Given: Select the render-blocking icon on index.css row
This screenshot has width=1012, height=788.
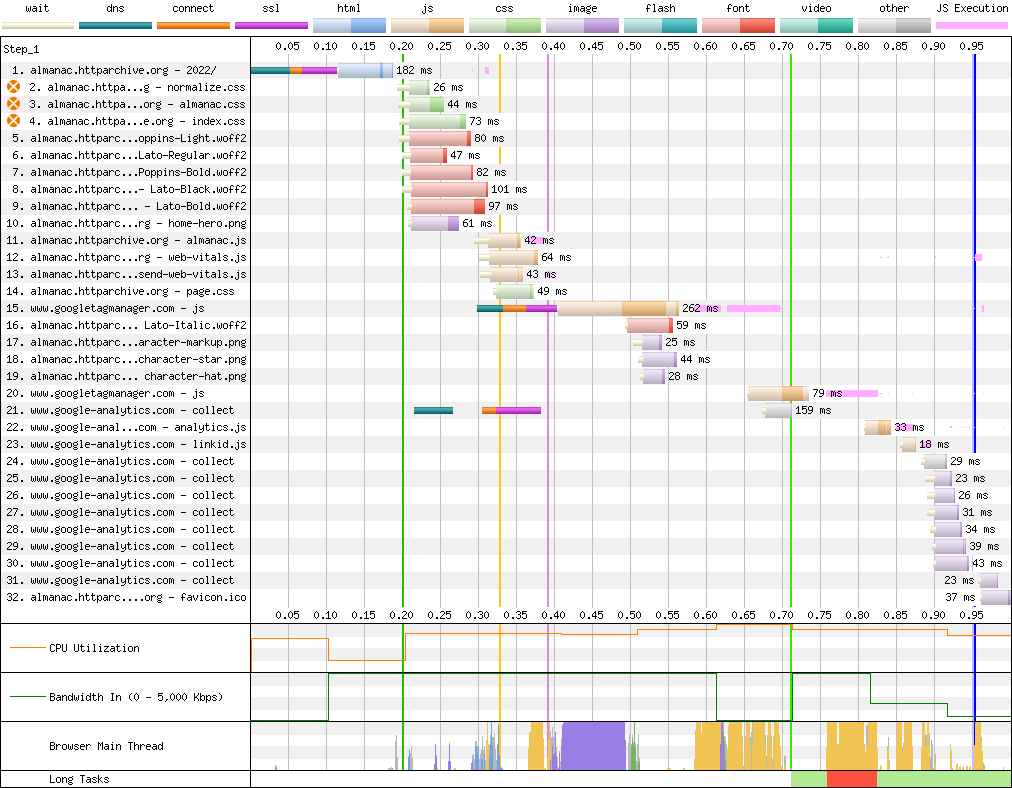Looking at the screenshot, I should click(x=14, y=121).
